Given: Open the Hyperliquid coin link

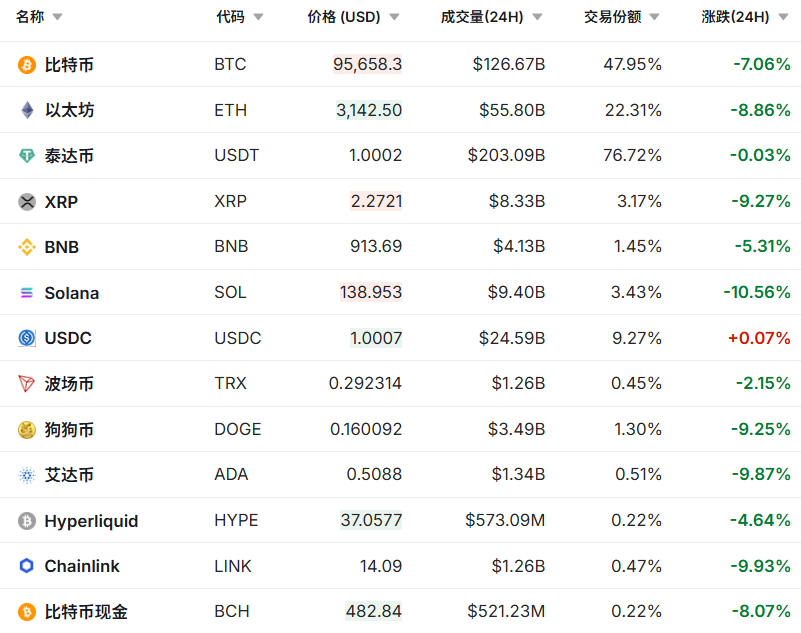Looking at the screenshot, I should point(91,521).
